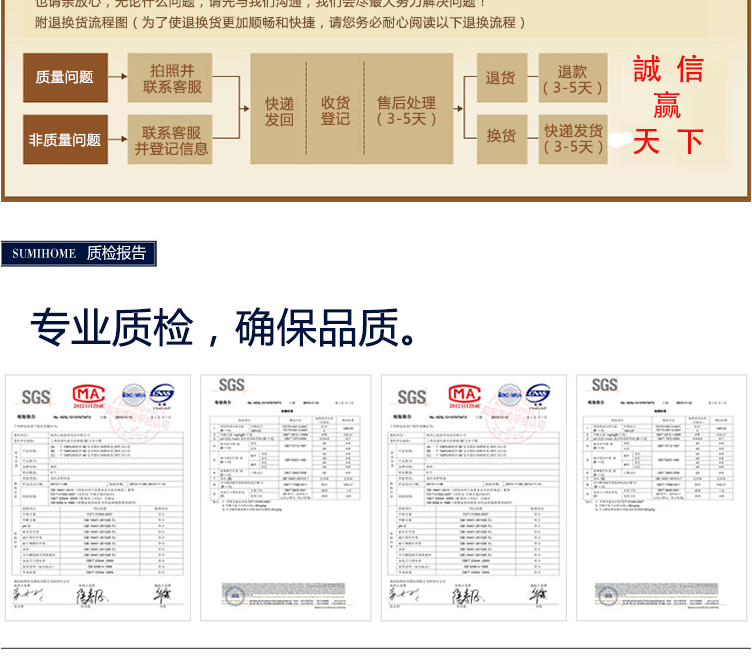
Task: Click the red 天下 characters
Action: tap(668, 141)
